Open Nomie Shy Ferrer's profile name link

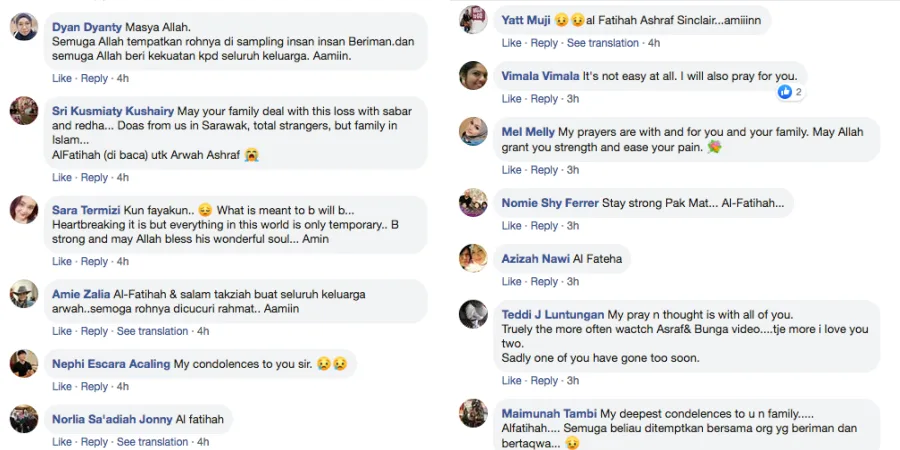(550, 203)
